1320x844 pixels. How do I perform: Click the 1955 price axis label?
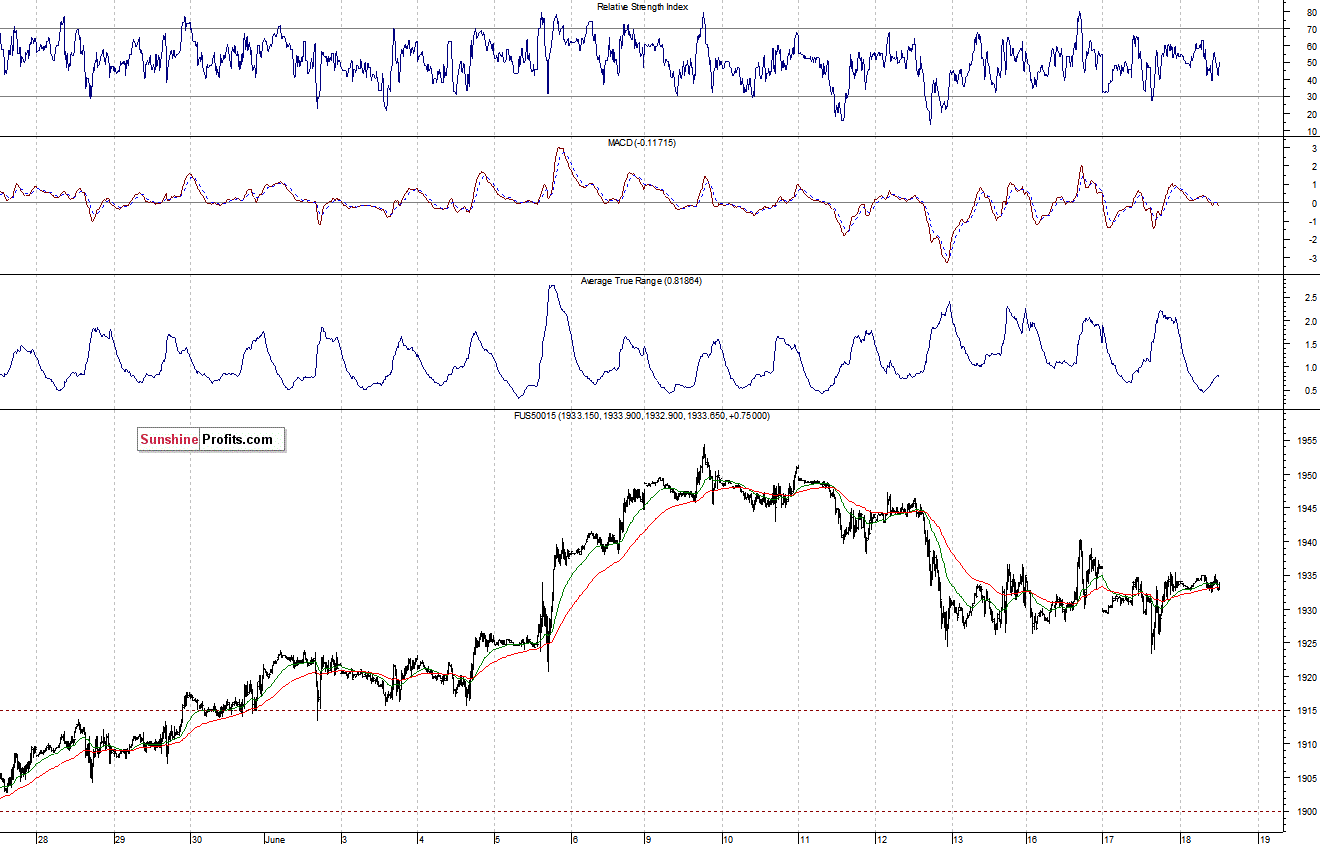coord(1307,441)
